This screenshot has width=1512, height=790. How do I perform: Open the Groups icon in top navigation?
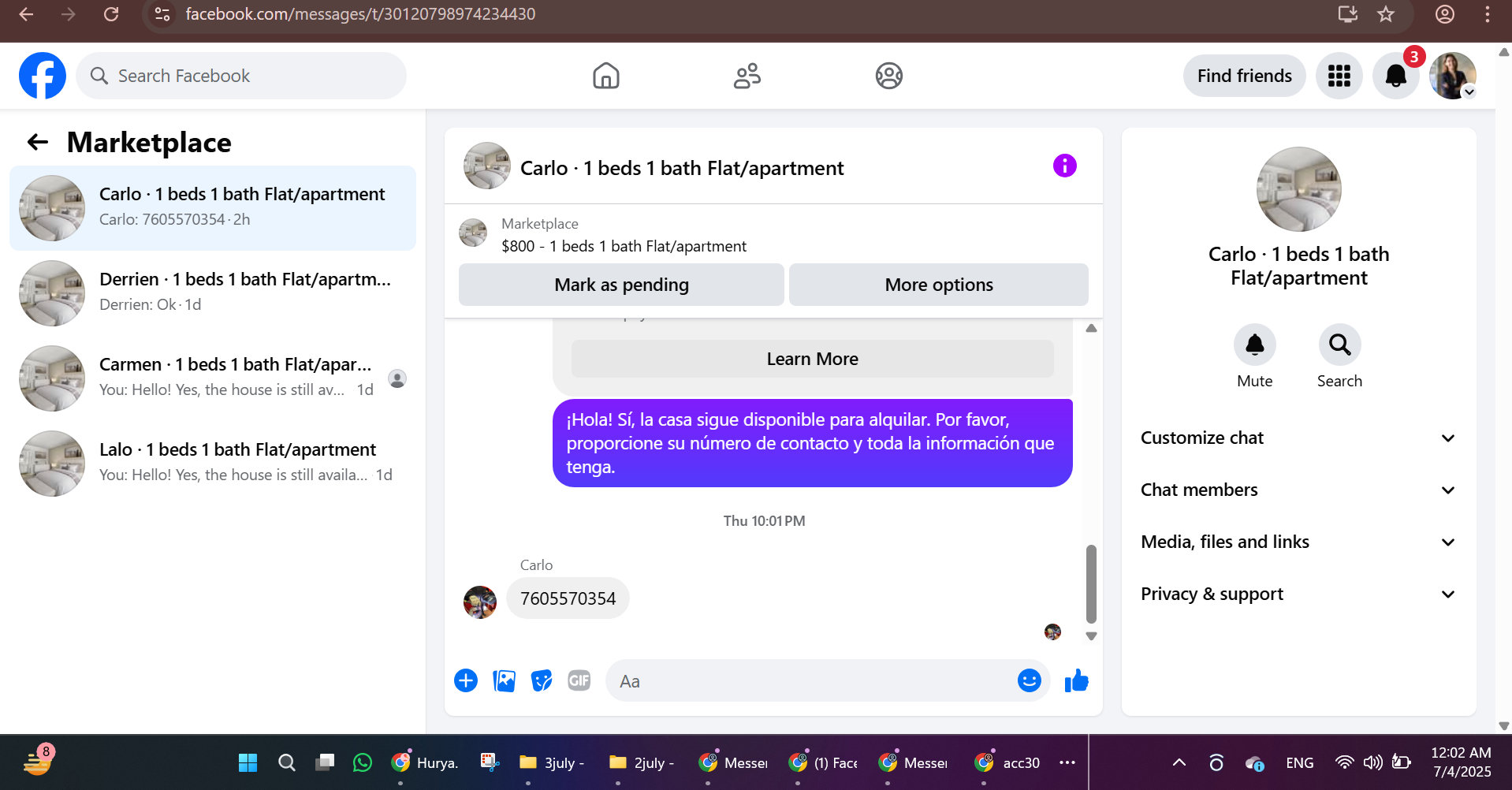(x=888, y=76)
